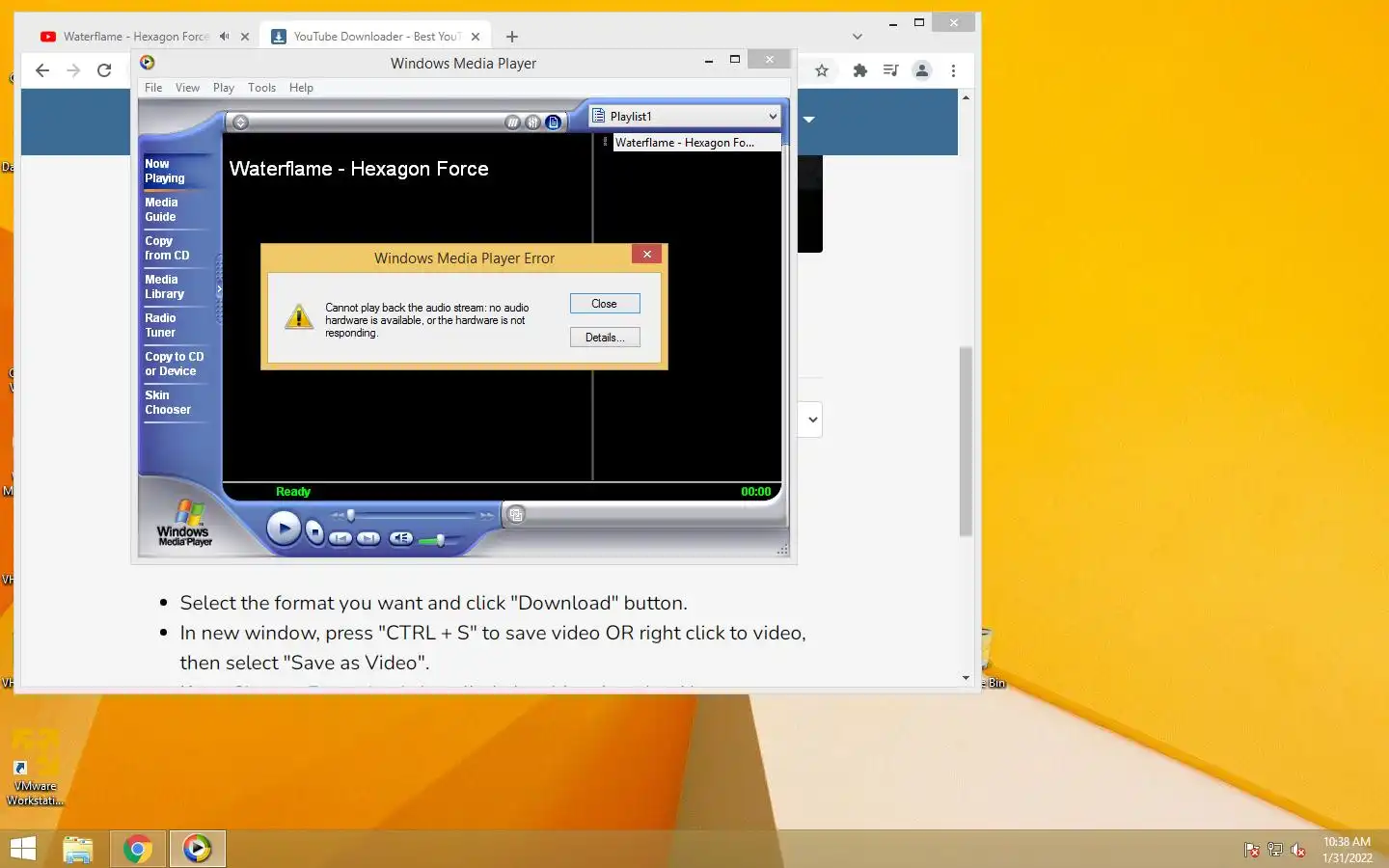Open VMware Workstation desktop shortcut

point(36,768)
